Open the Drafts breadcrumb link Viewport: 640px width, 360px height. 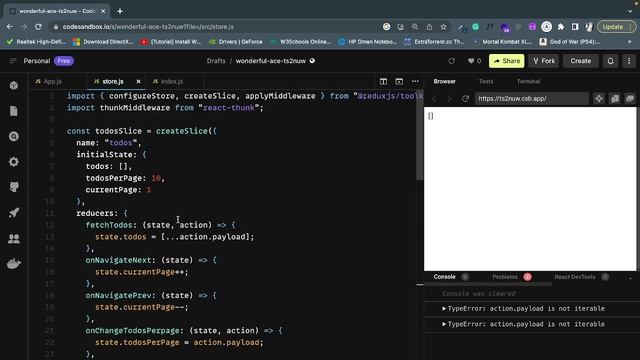click(x=216, y=61)
